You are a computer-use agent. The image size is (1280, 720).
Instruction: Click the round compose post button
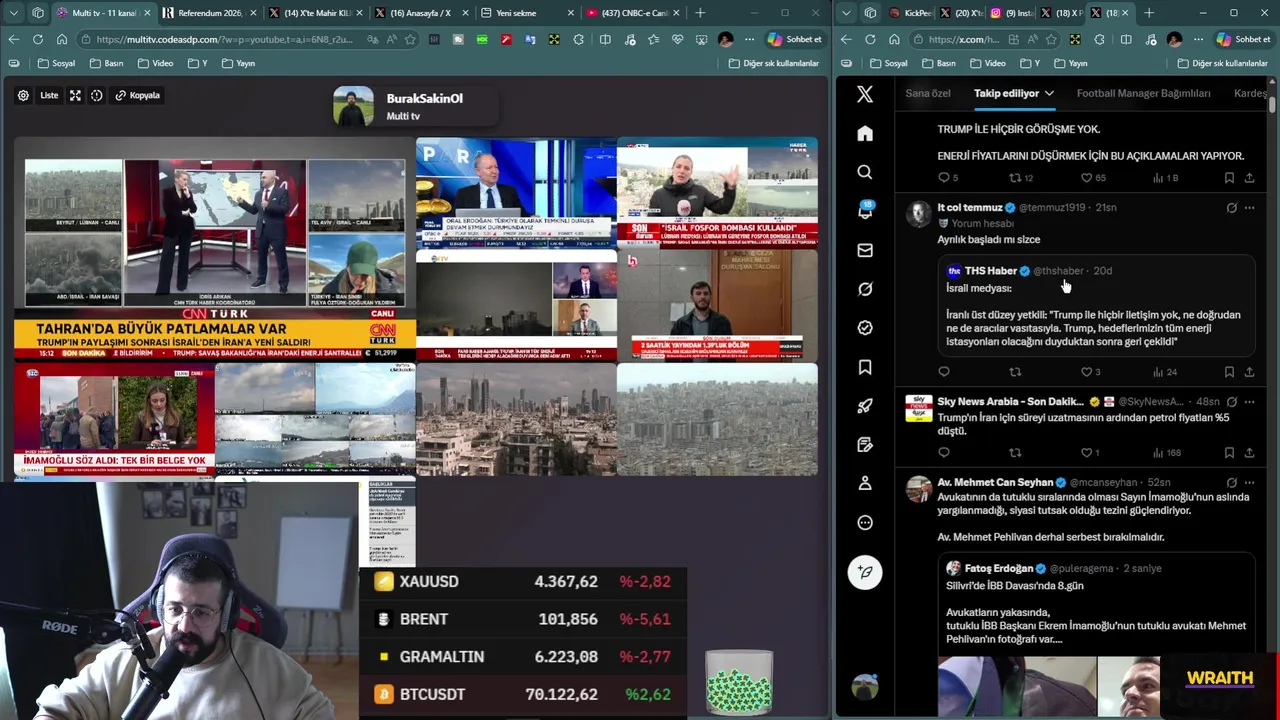(x=865, y=572)
